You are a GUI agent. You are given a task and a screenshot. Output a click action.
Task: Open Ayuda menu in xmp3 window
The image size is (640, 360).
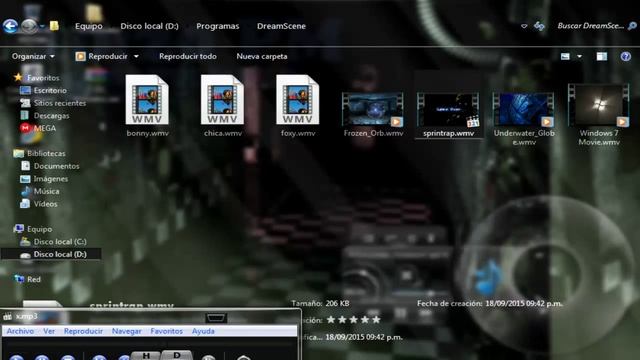pyautogui.click(x=203, y=331)
